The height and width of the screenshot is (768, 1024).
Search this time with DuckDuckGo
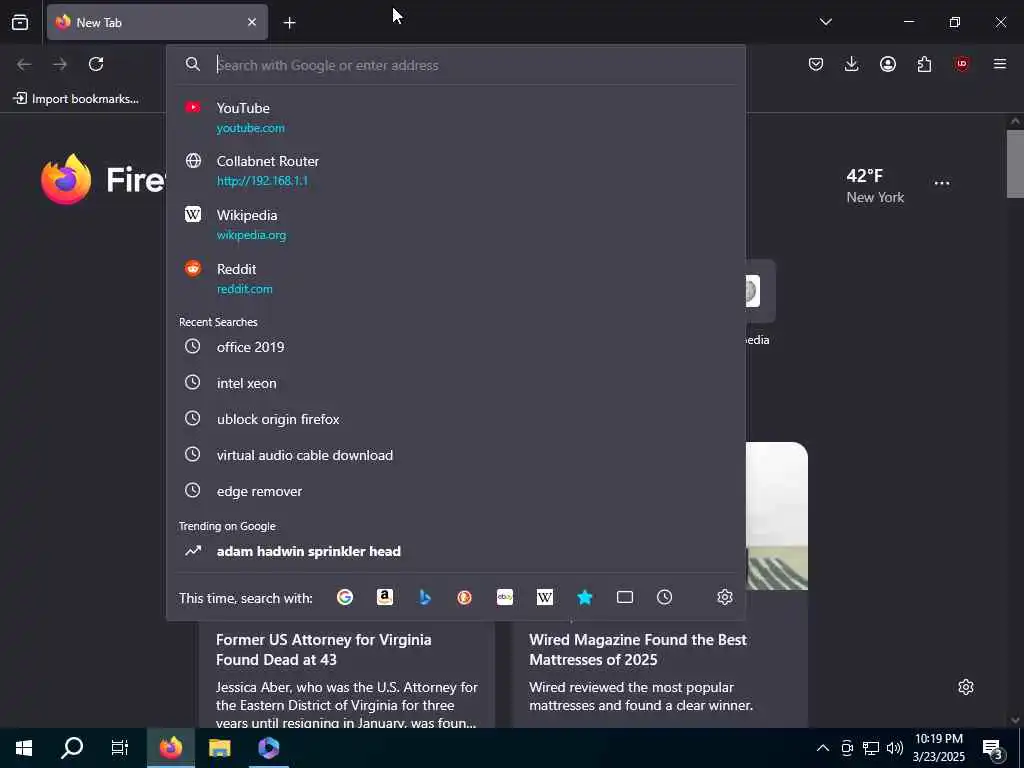[464, 597]
